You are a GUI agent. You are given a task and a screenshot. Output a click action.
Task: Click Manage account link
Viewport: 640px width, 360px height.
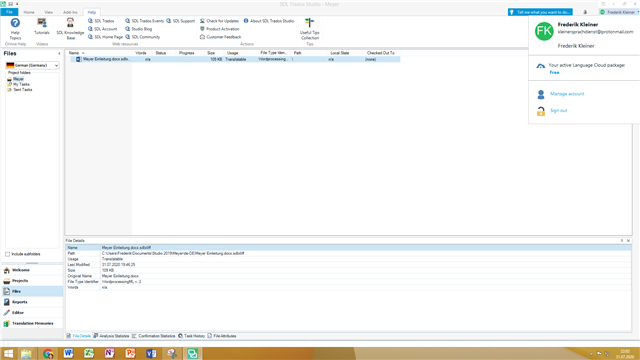tap(567, 94)
